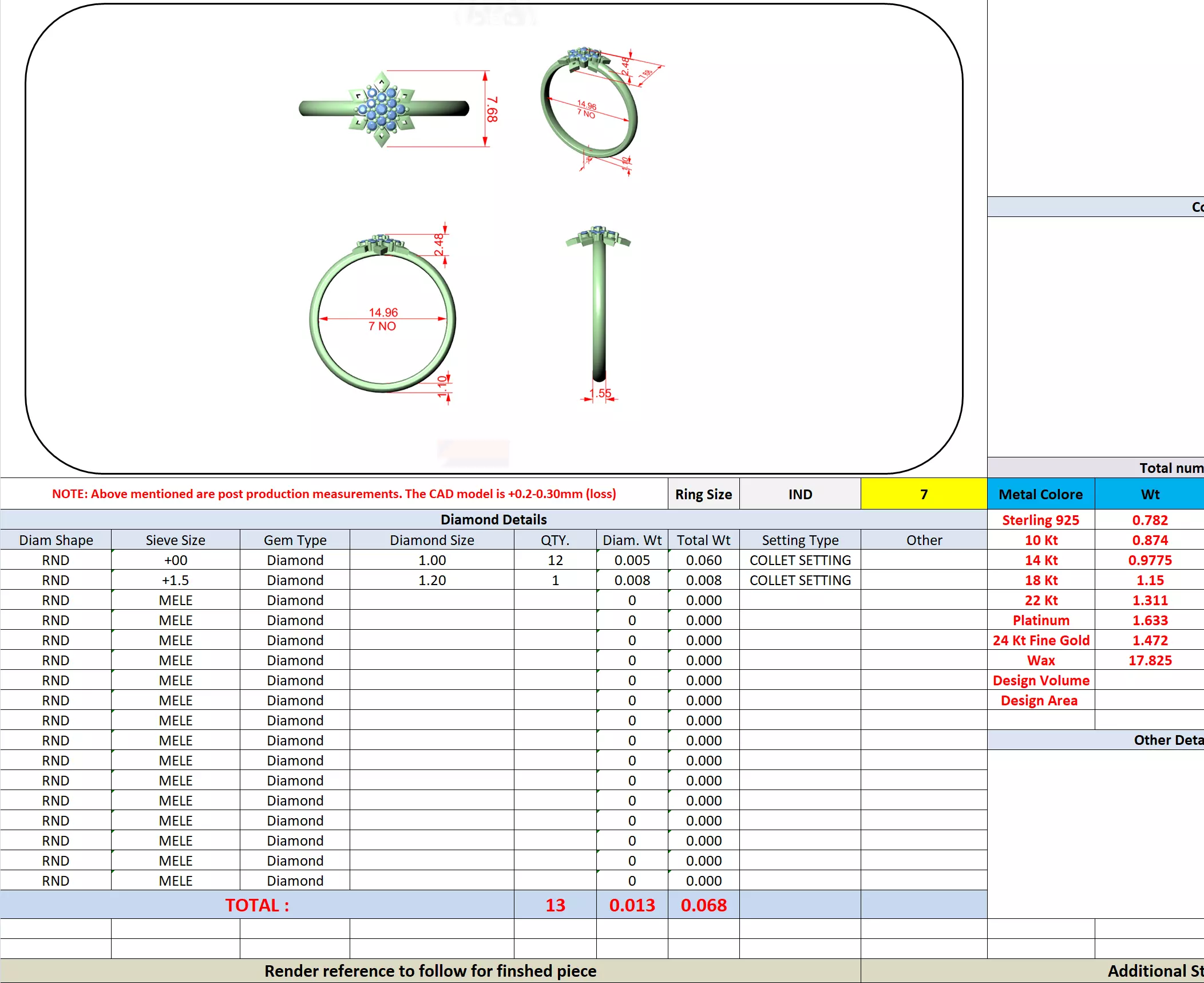Click the Diamond Details header
The height and width of the screenshot is (983, 1204).
[x=493, y=519]
